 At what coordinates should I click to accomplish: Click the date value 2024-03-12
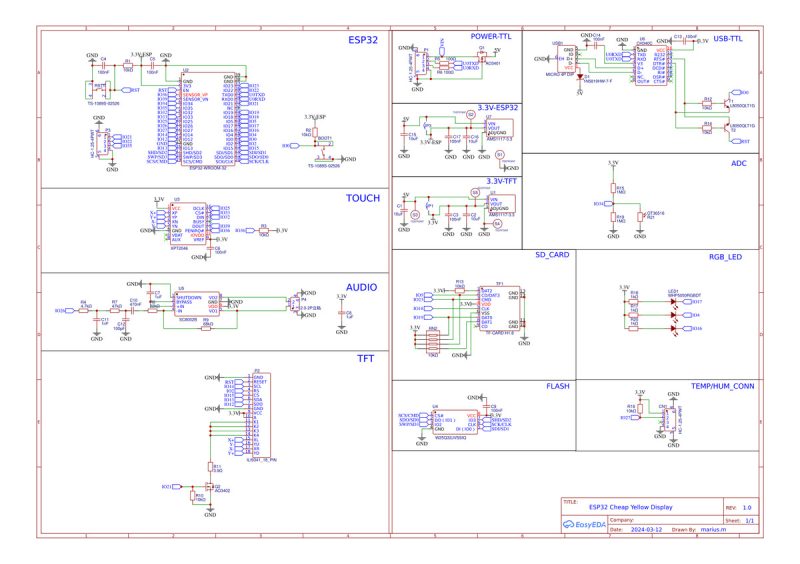(646, 530)
